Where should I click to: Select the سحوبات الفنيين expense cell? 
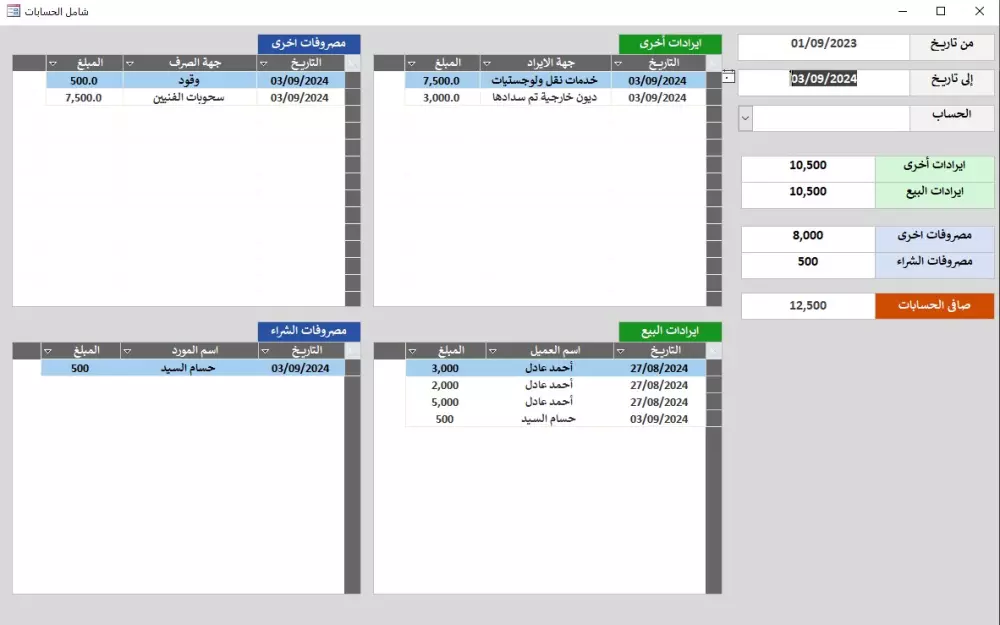pos(189,98)
